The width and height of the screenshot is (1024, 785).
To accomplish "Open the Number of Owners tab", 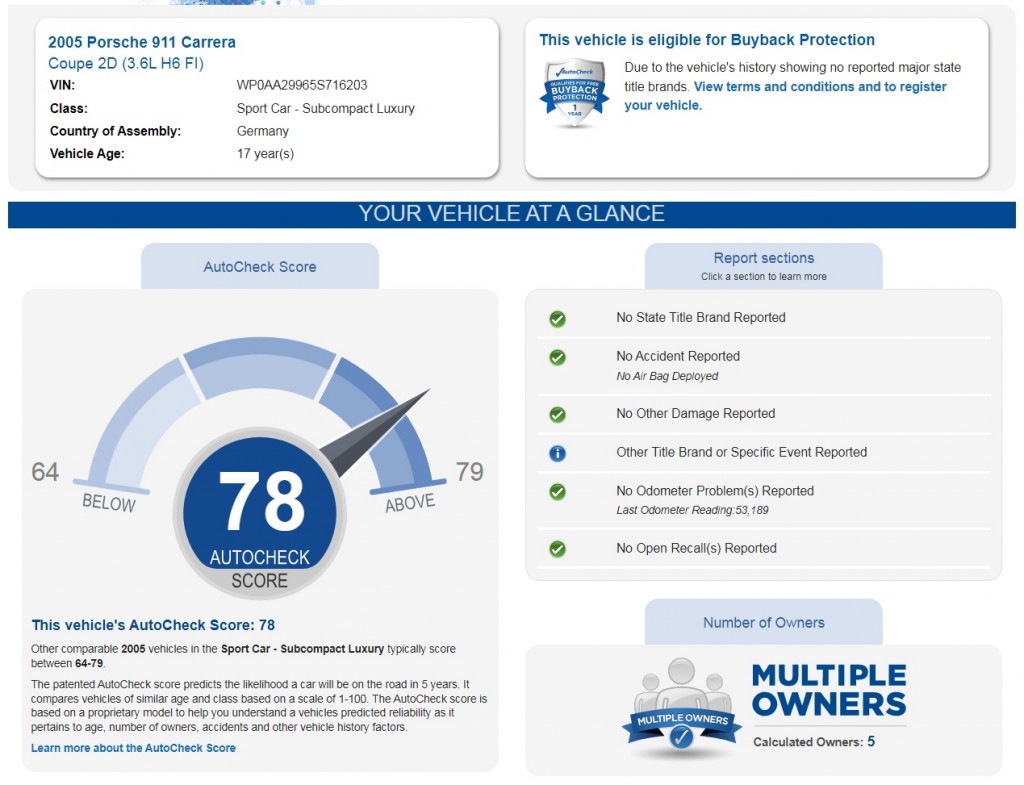I will pyautogui.click(x=763, y=622).
